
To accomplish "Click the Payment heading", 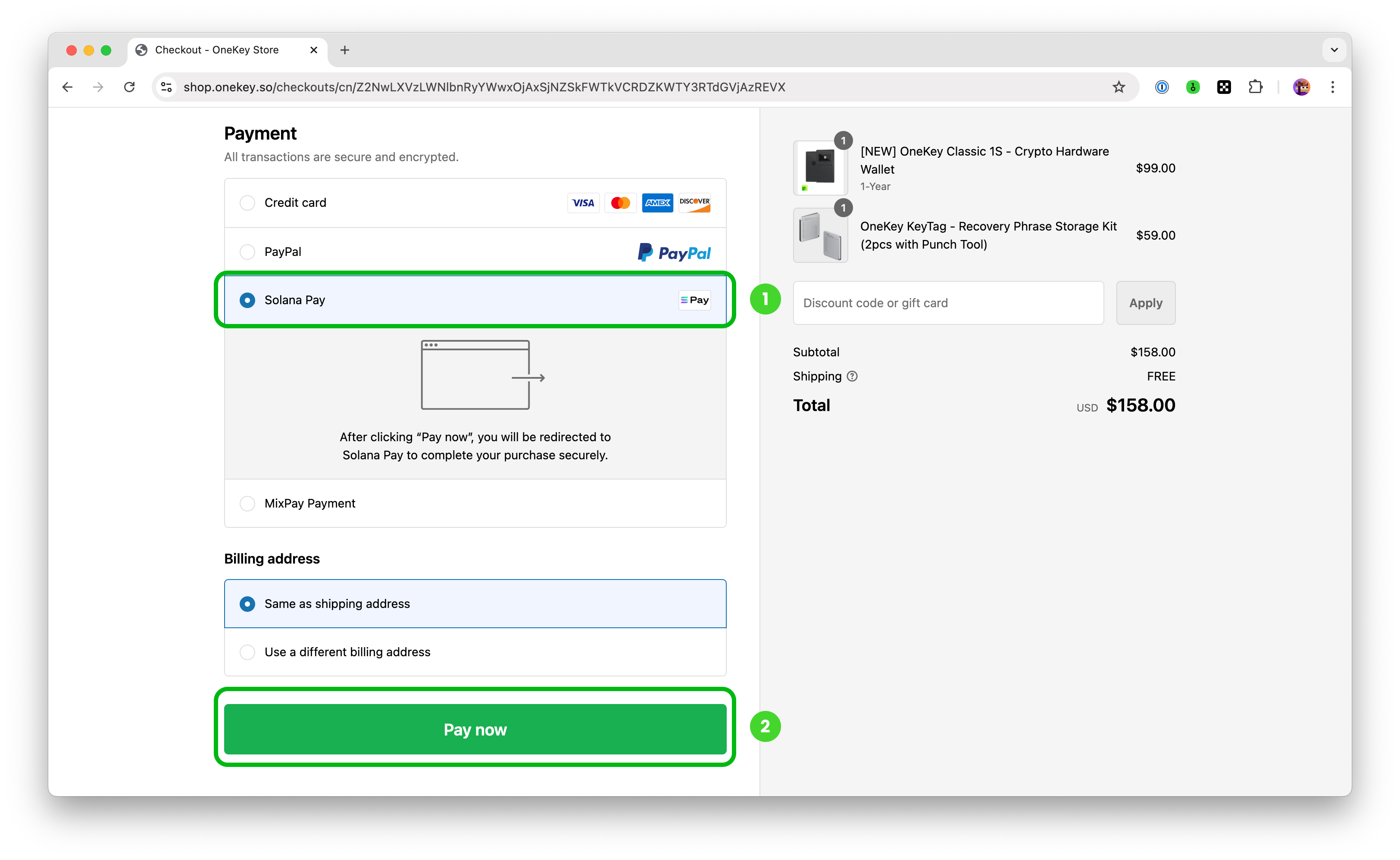I will coord(260,133).
